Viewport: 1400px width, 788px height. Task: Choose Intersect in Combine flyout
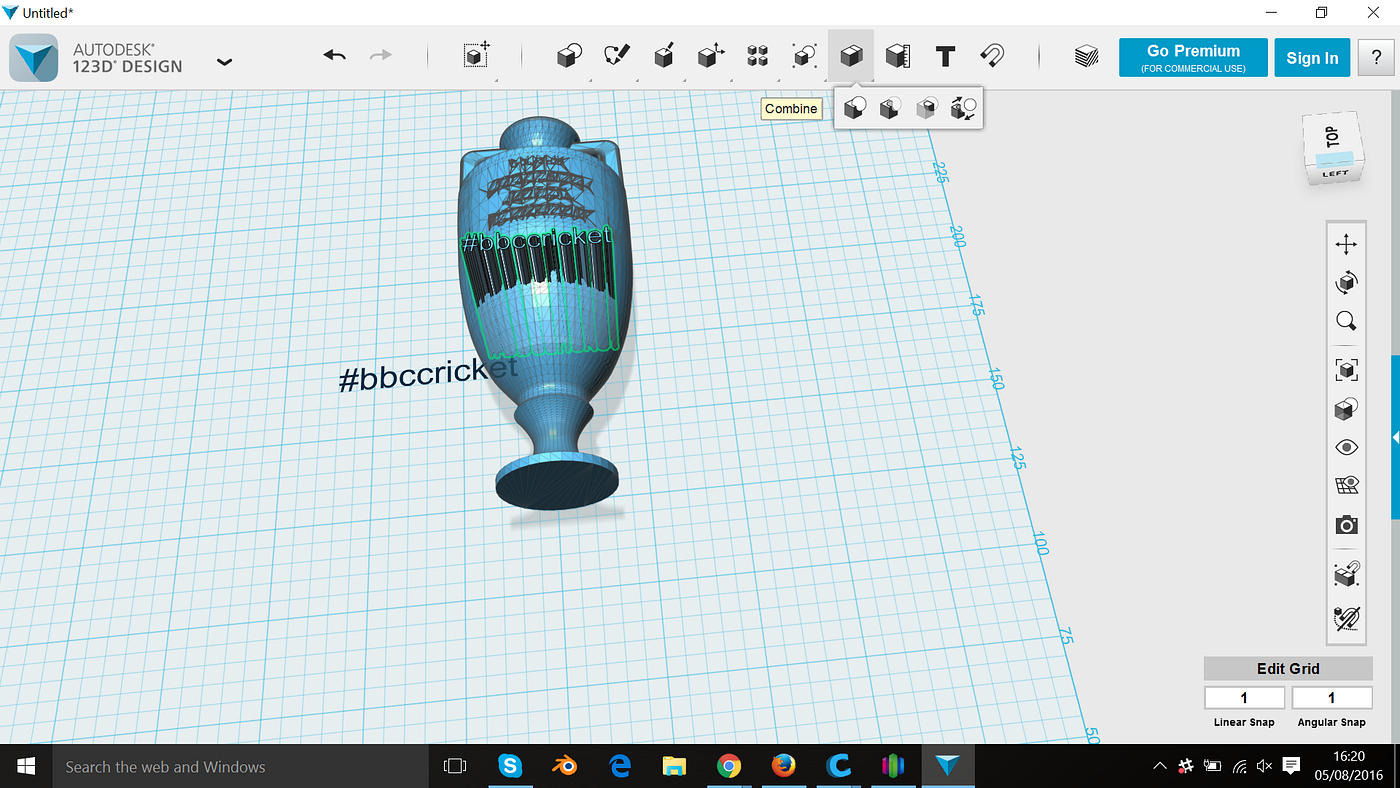pyautogui.click(x=927, y=108)
